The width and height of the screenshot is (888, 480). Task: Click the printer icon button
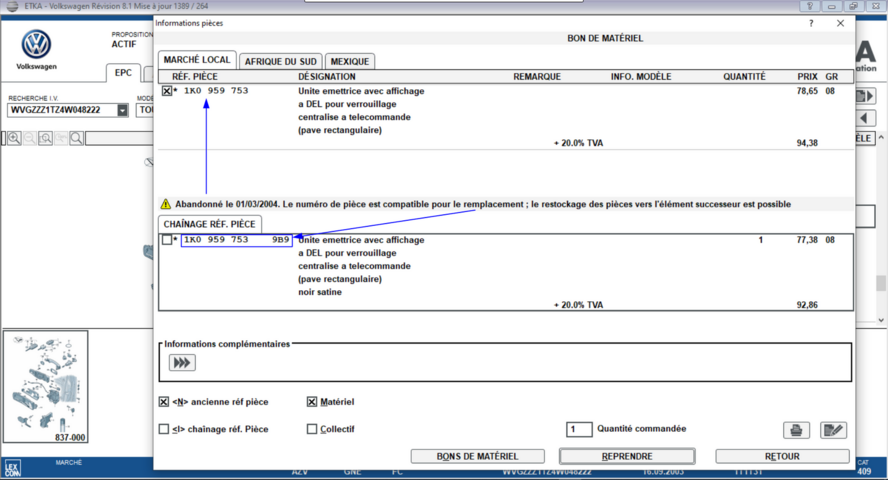coord(796,430)
